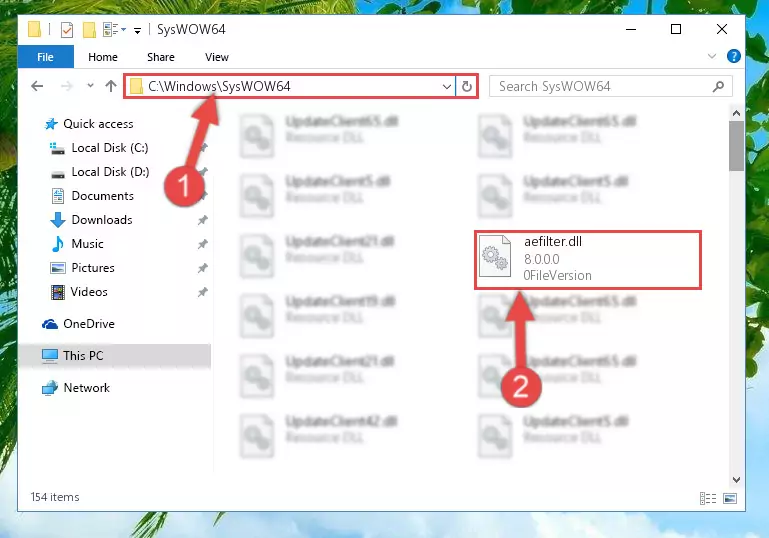Click the folder icon in the address bar
769x538 pixels.
[136, 86]
